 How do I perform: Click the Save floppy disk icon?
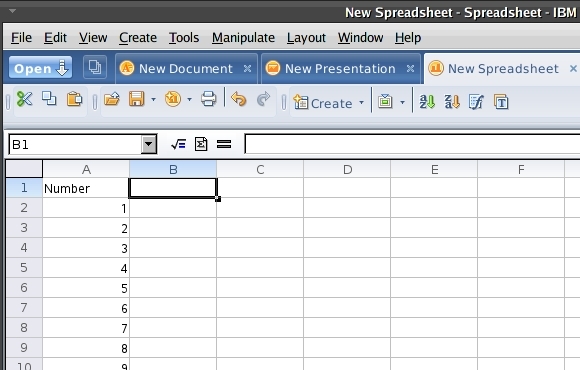click(136, 99)
